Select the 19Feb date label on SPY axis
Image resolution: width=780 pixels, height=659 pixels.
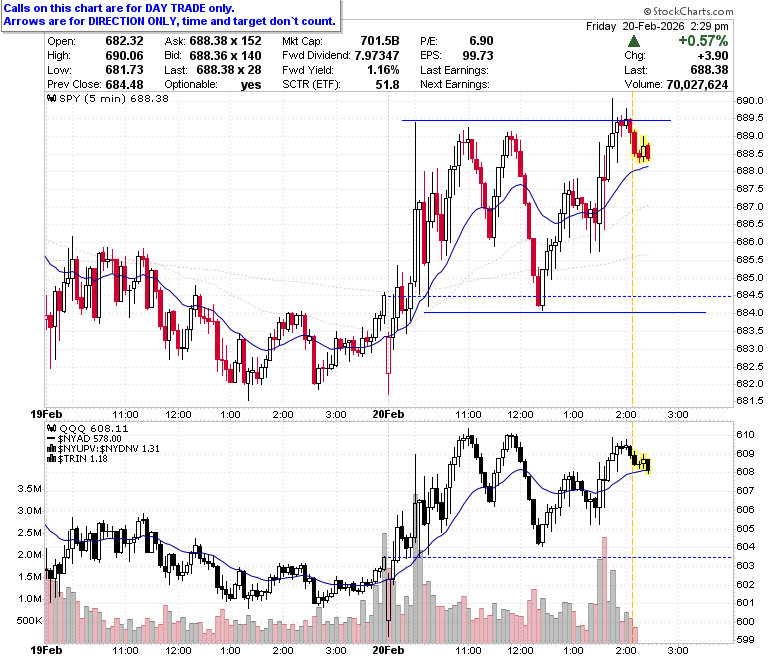click(46, 414)
